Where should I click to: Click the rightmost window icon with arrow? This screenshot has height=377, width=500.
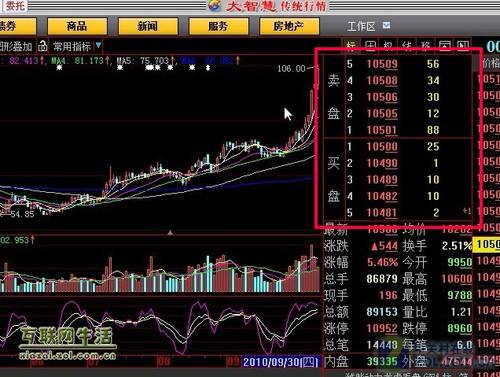(463, 46)
